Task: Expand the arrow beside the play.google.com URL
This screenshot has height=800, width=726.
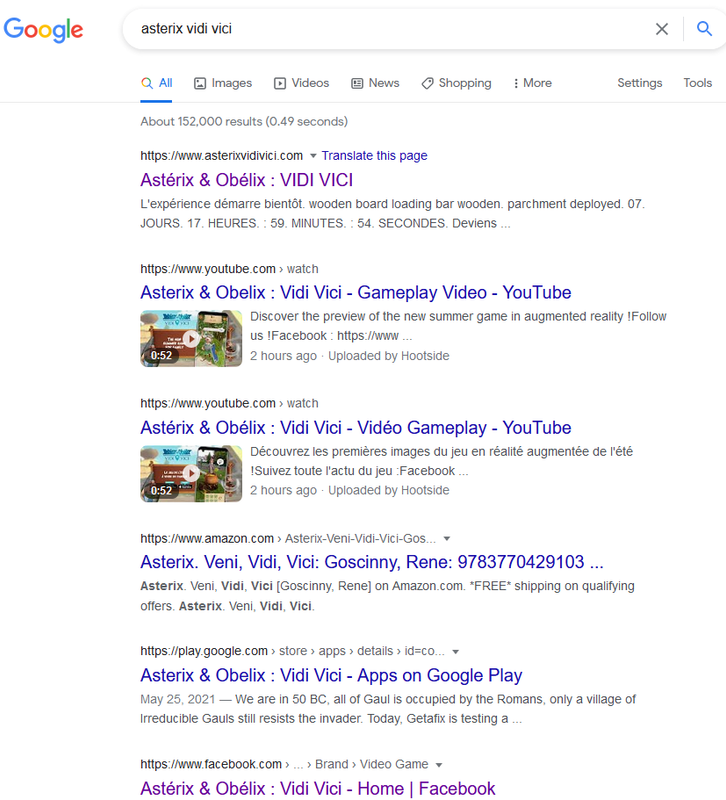Action: (x=456, y=652)
